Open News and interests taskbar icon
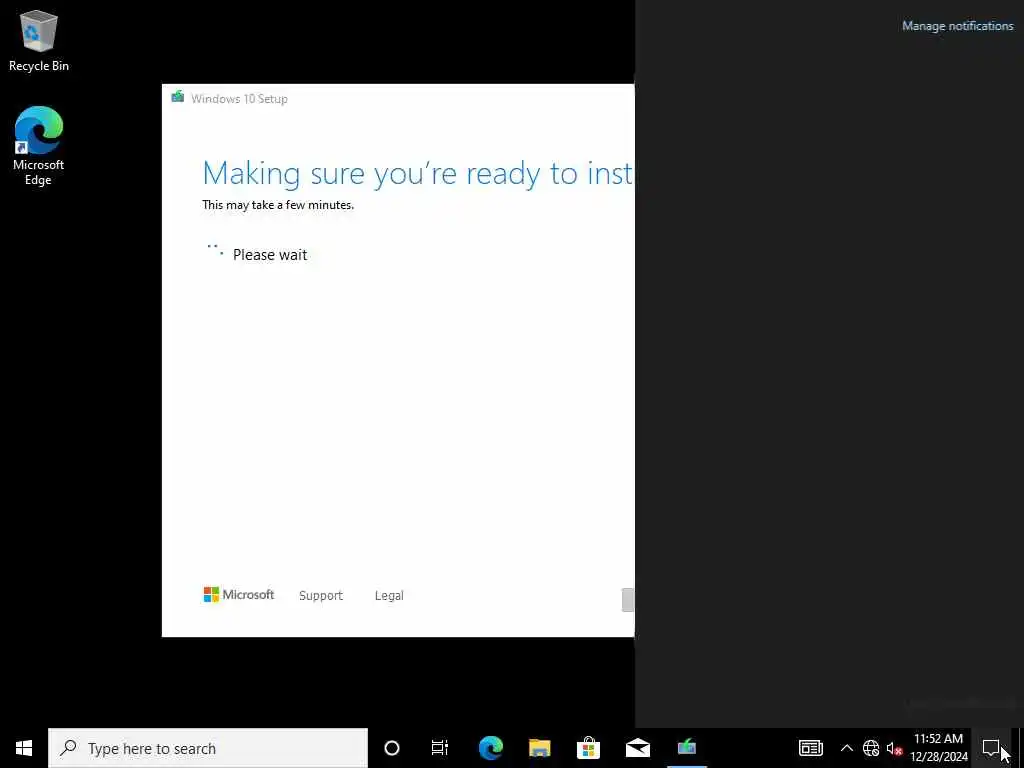Screen dimensions: 1024x768 tap(810, 748)
